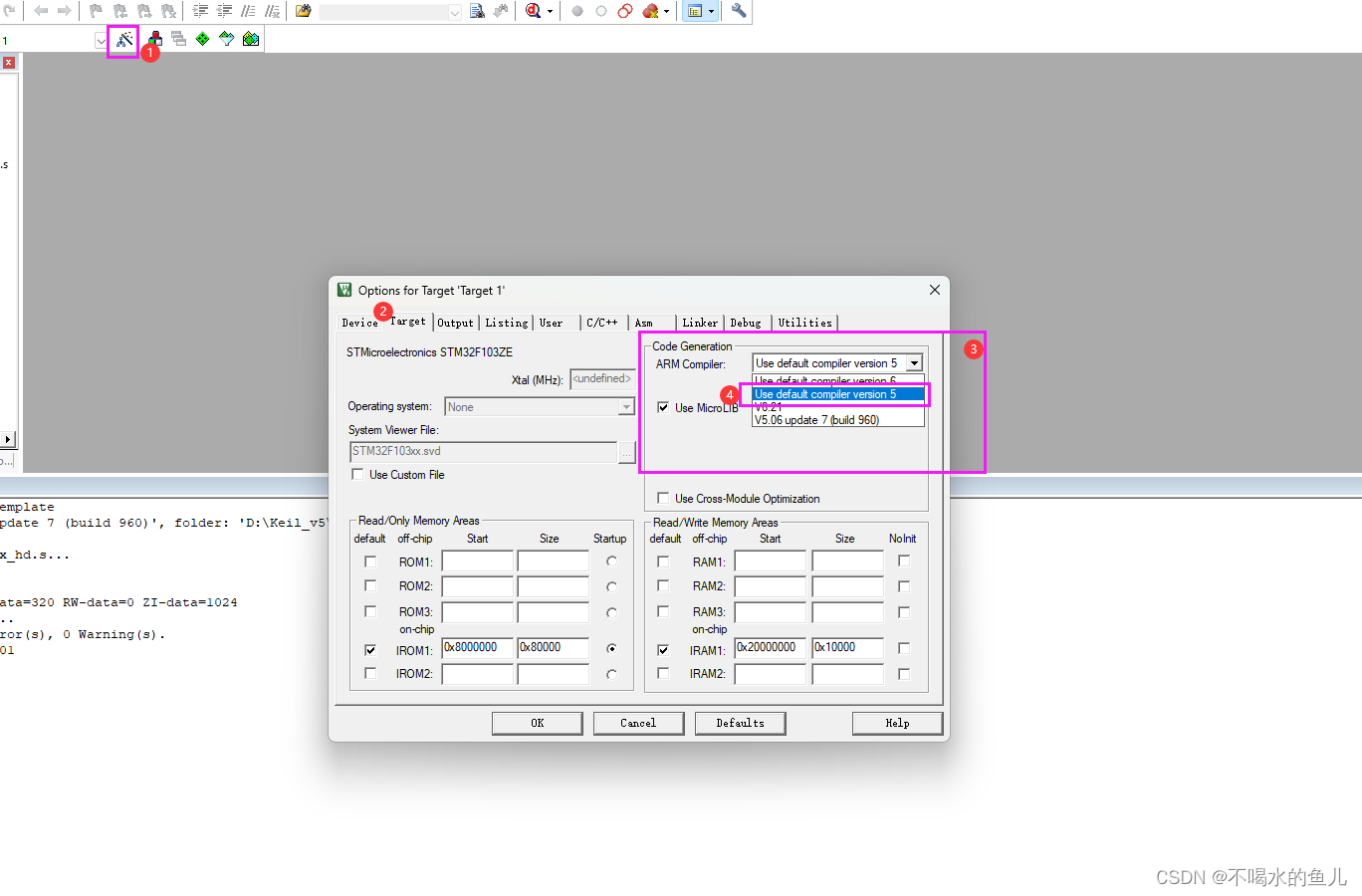Screen dimensions: 1362x896
Task: Open Options for Target magic wand icon
Action: (123, 40)
